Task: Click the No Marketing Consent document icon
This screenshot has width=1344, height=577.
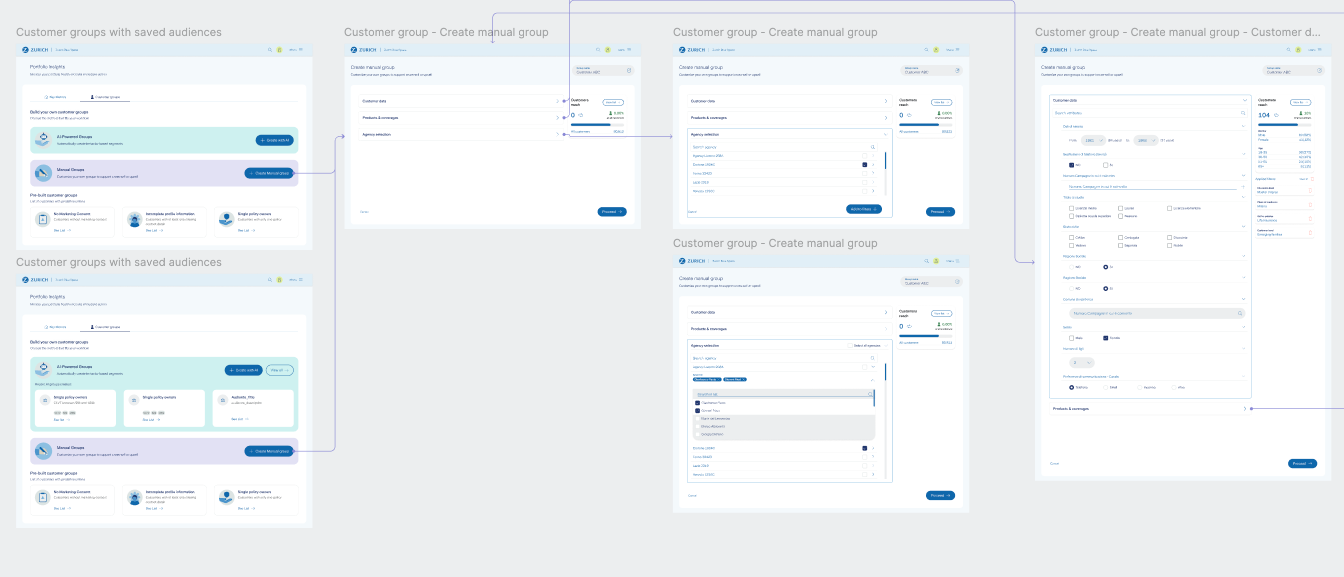Action: coord(42,217)
